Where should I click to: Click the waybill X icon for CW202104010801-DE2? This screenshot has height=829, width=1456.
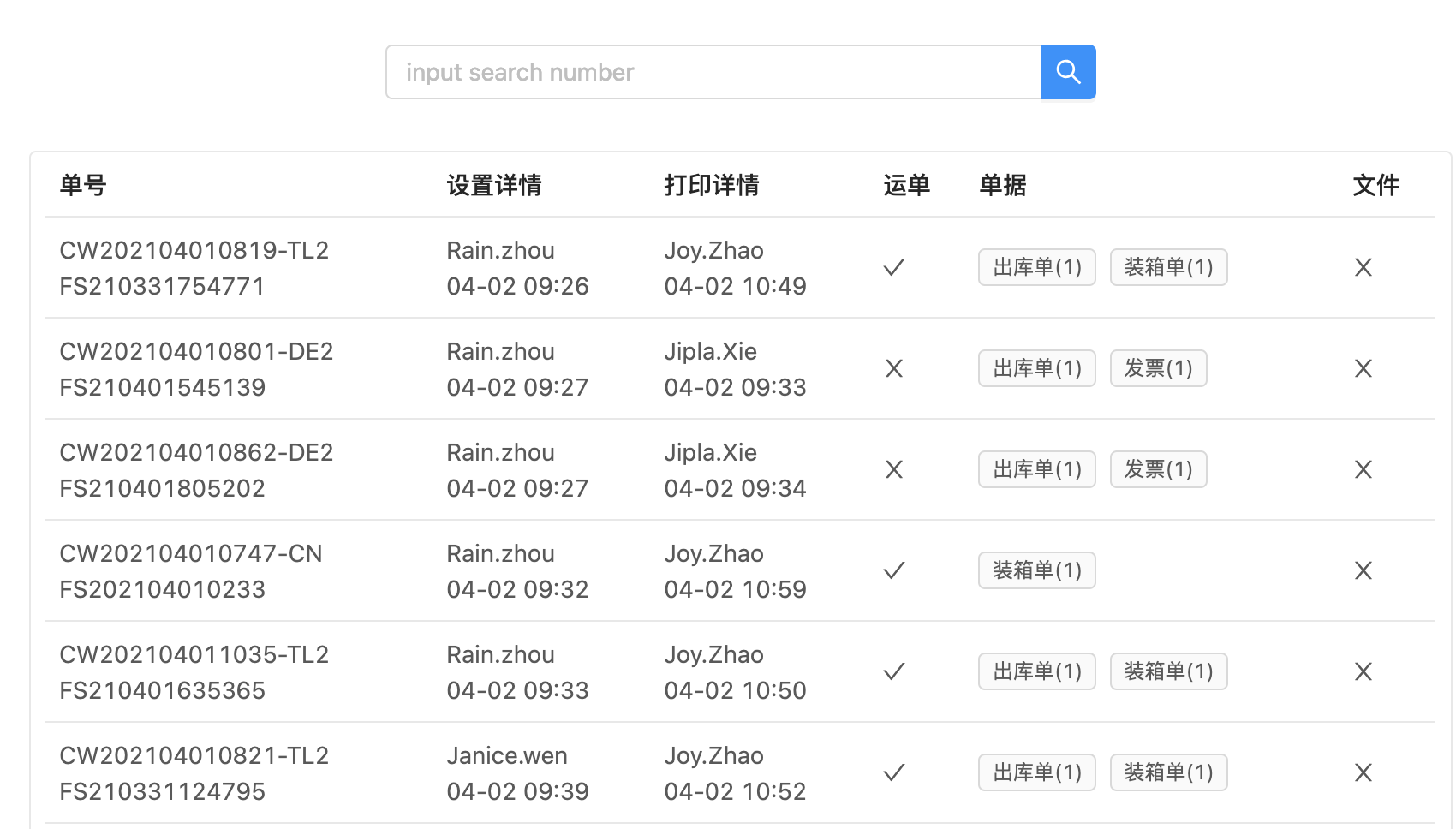point(894,368)
